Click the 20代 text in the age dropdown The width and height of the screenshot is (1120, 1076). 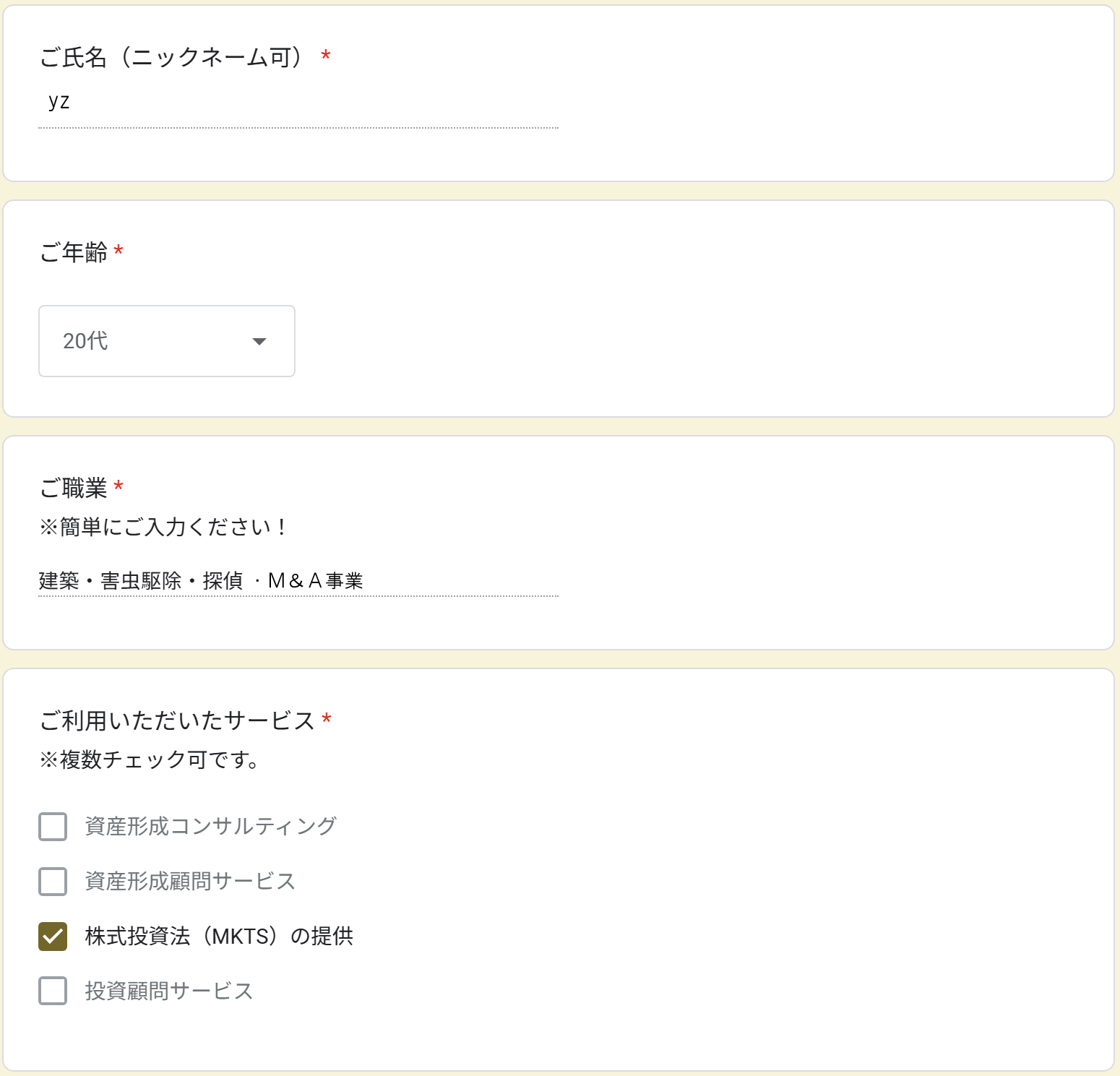coord(85,341)
